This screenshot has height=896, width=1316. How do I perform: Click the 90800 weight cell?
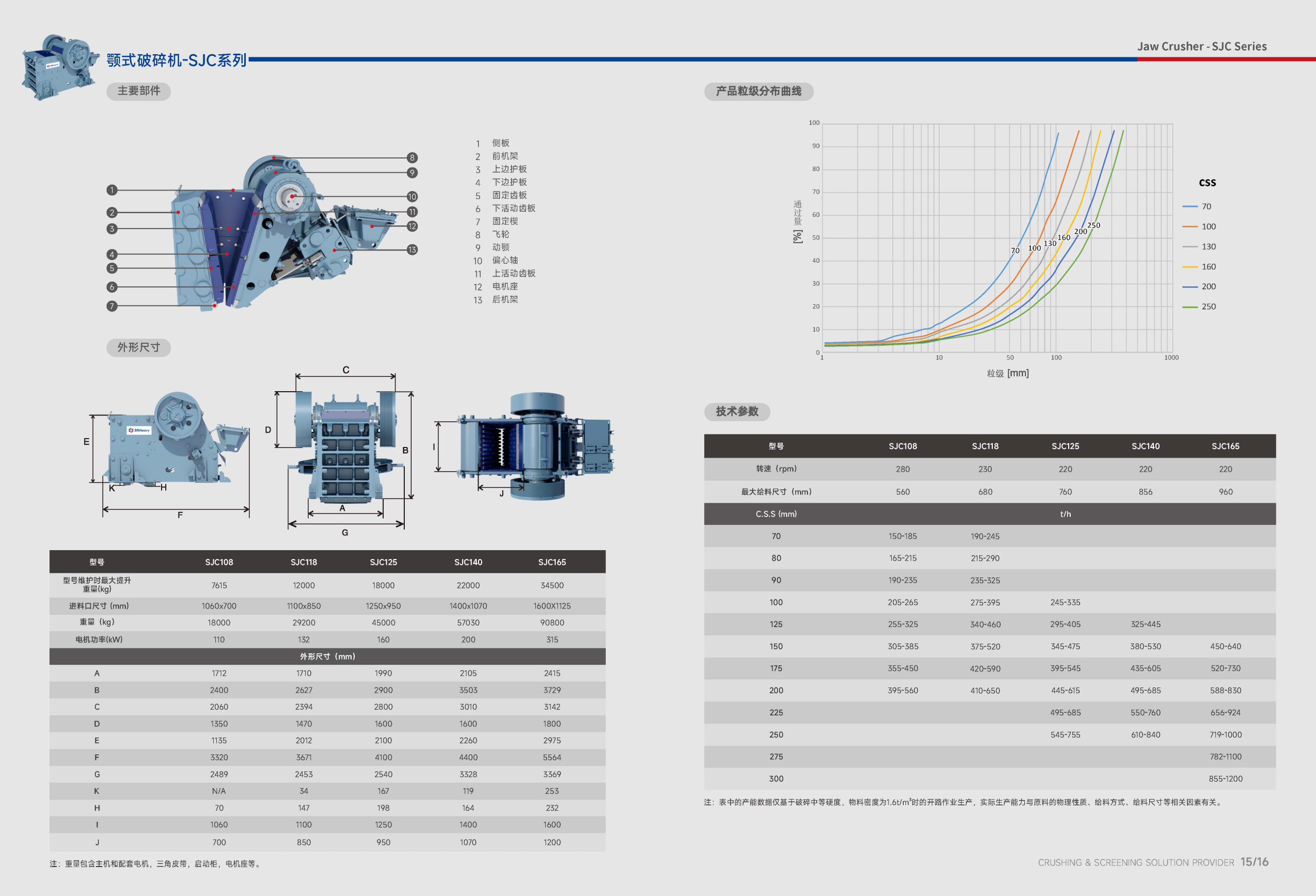click(x=552, y=622)
